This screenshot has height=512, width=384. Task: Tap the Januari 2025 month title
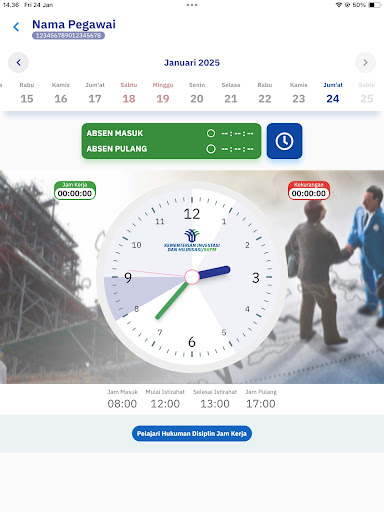pos(192,63)
